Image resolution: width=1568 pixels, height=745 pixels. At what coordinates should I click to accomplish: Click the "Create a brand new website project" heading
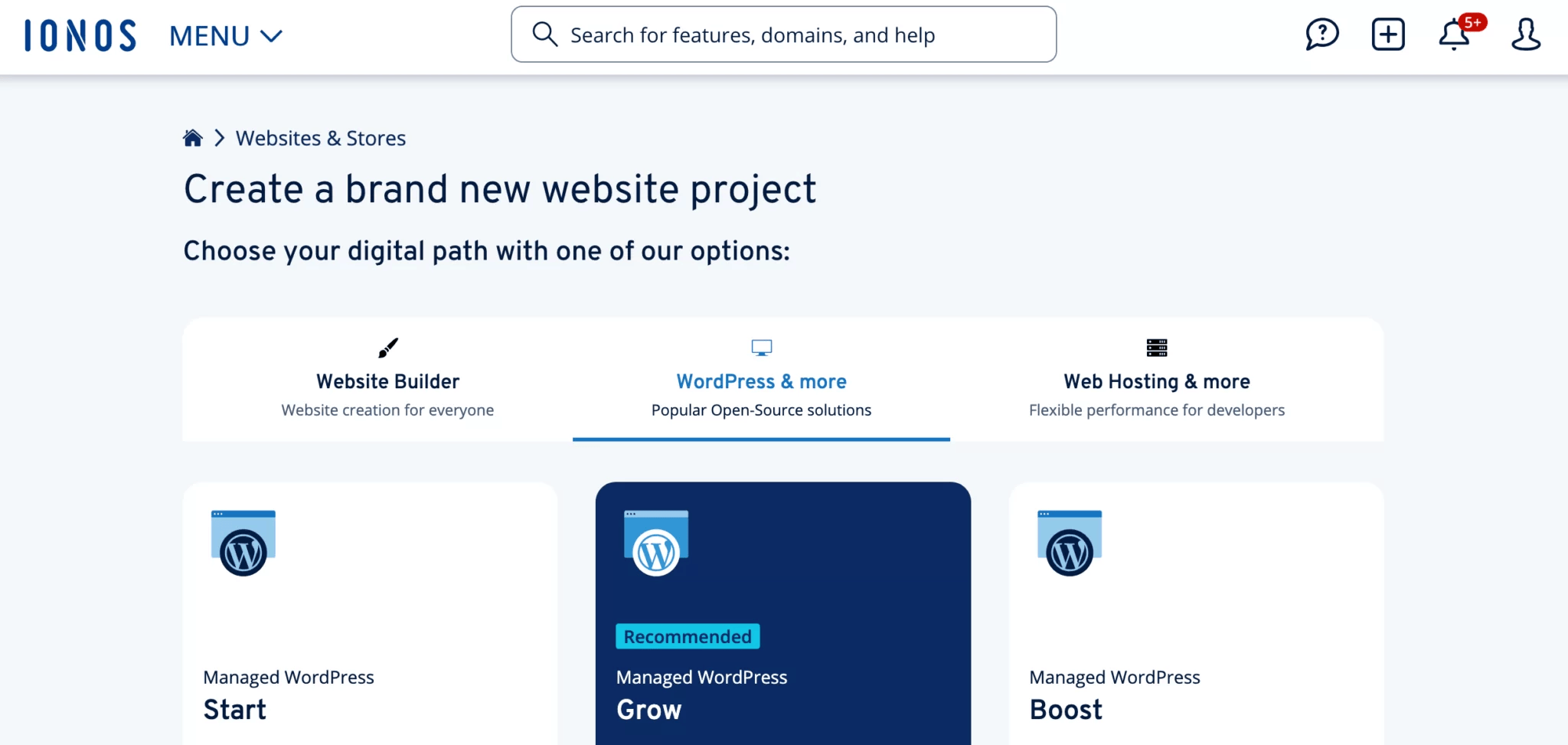500,189
